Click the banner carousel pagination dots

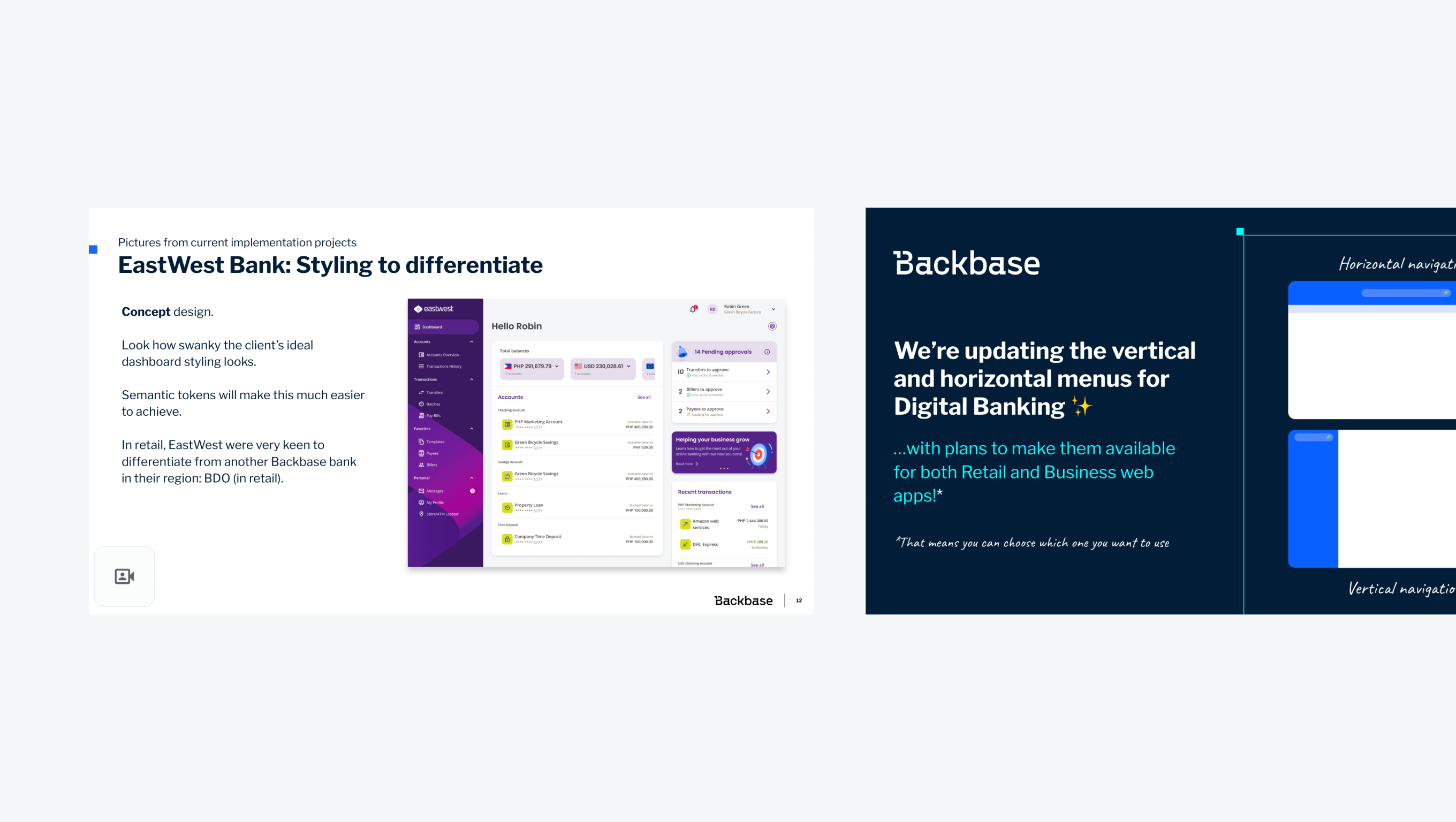724,469
